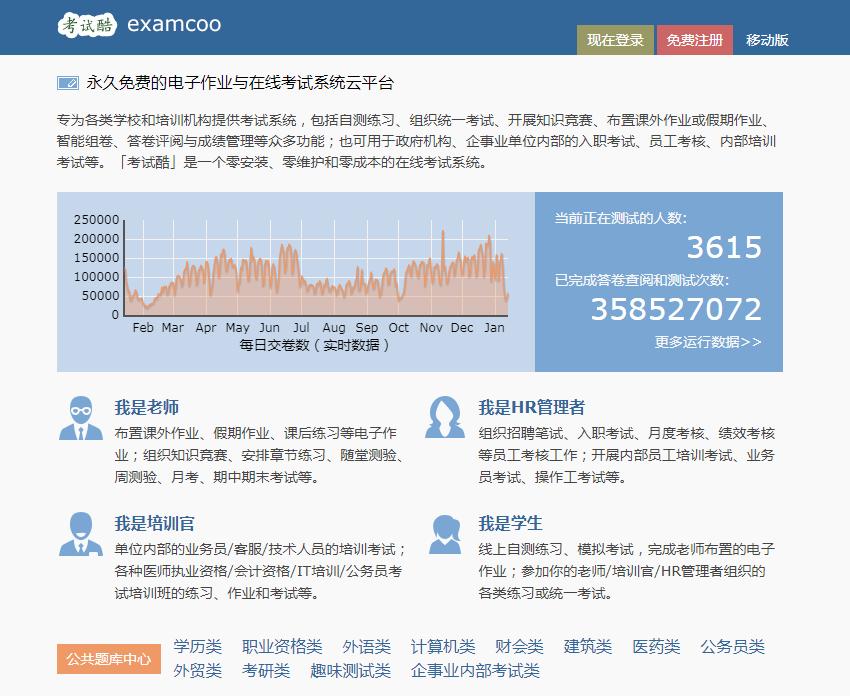Open the 公务员类 category

732,646
